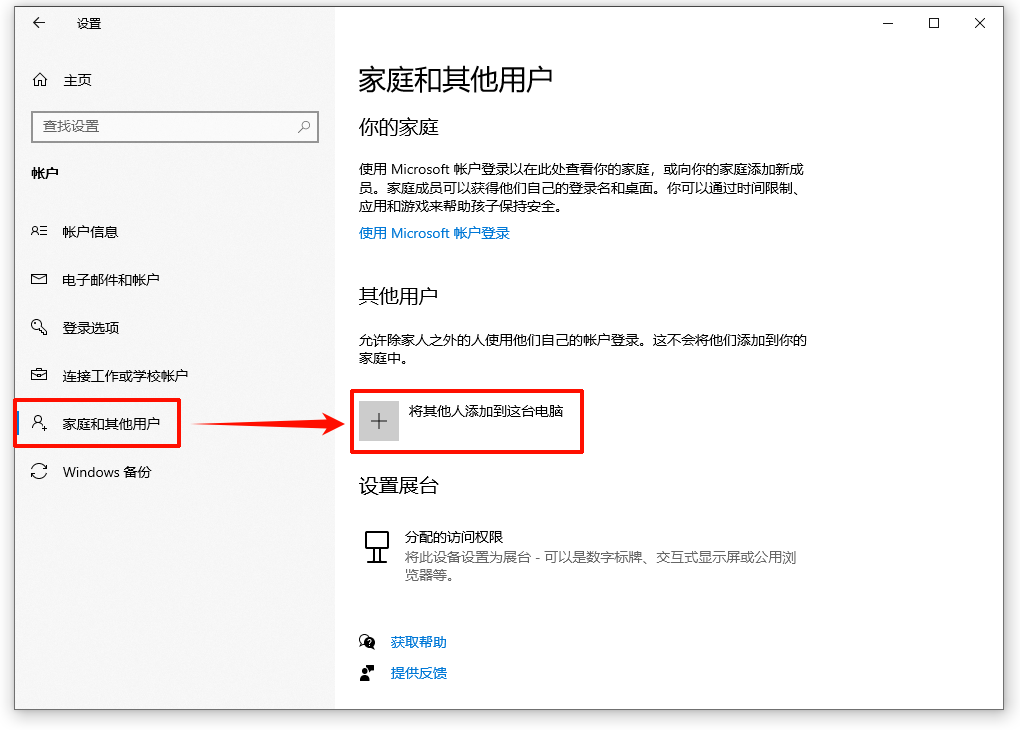This screenshot has height=730, width=1020.
Task: Select the Windows 备份 sync icon
Action: pos(38,472)
